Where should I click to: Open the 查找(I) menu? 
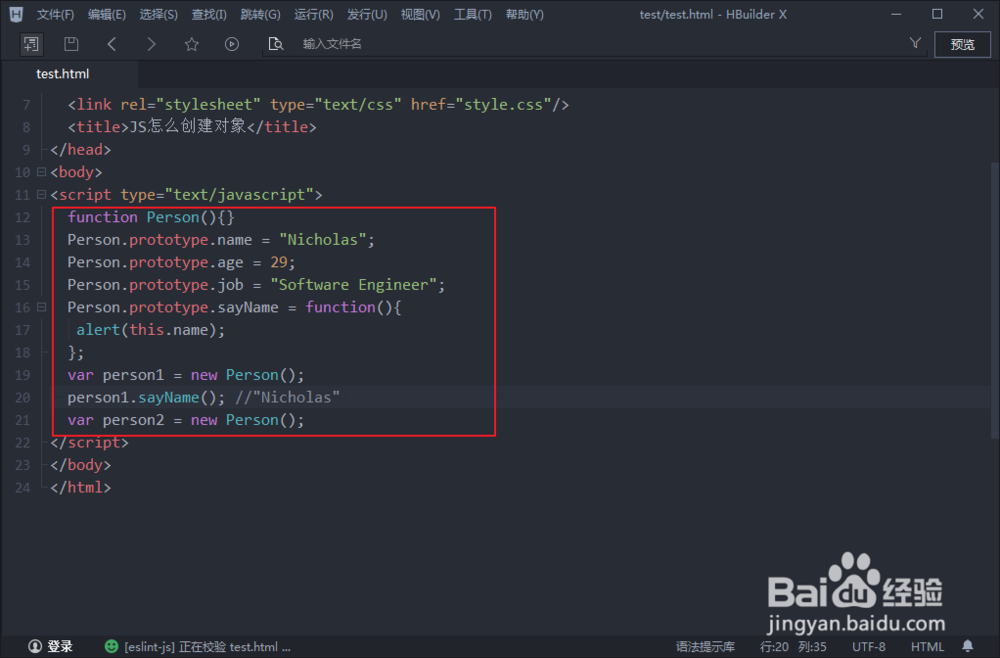[x=209, y=14]
